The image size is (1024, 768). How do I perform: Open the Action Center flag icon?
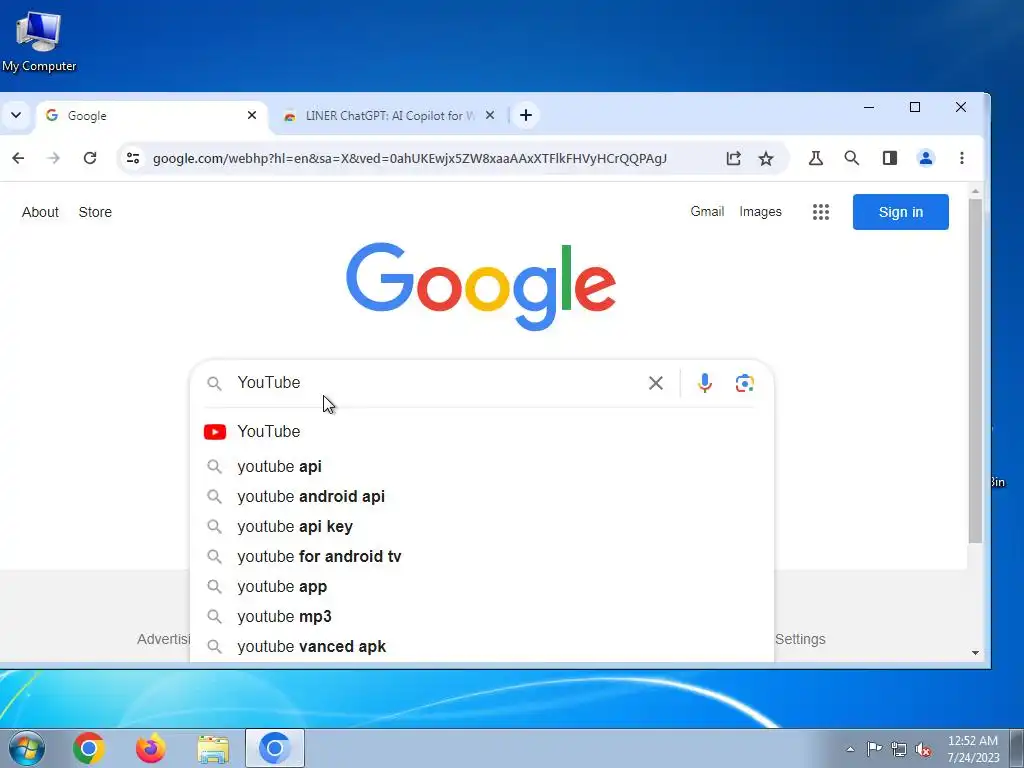[x=874, y=749]
